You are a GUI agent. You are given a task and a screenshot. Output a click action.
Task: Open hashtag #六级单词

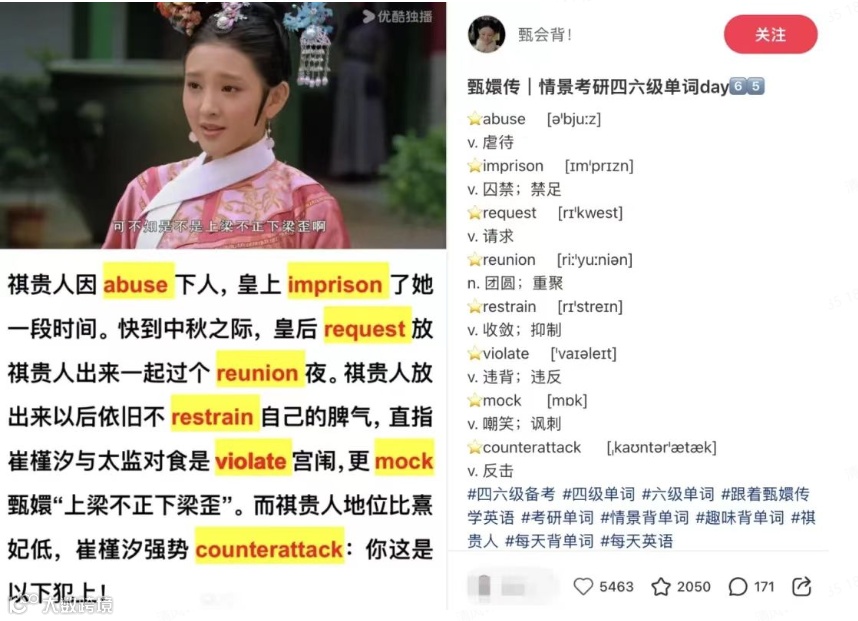pos(678,494)
